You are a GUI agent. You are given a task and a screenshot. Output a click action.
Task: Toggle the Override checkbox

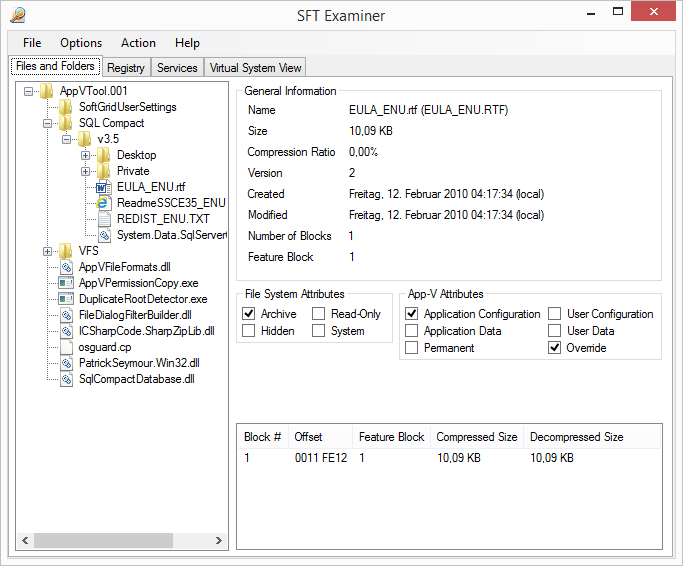click(555, 348)
